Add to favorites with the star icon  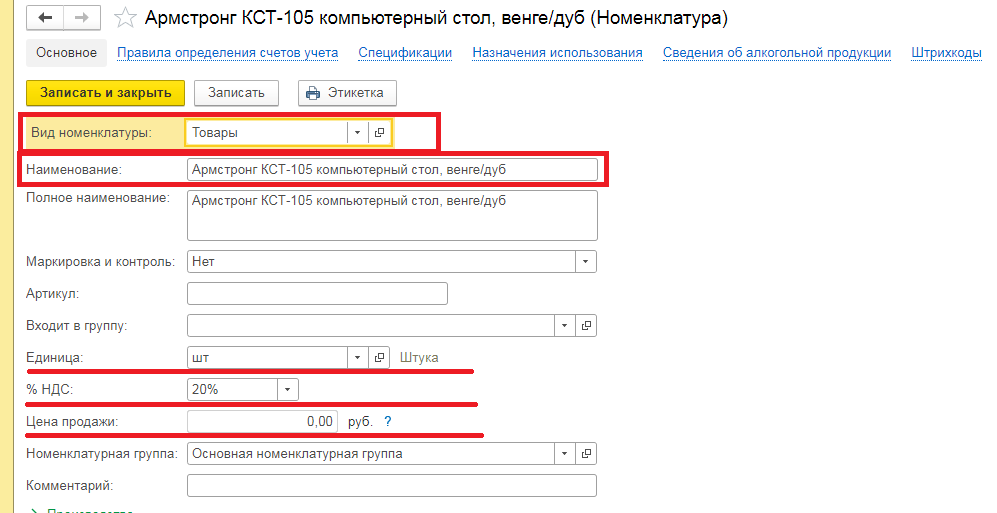tap(125, 18)
